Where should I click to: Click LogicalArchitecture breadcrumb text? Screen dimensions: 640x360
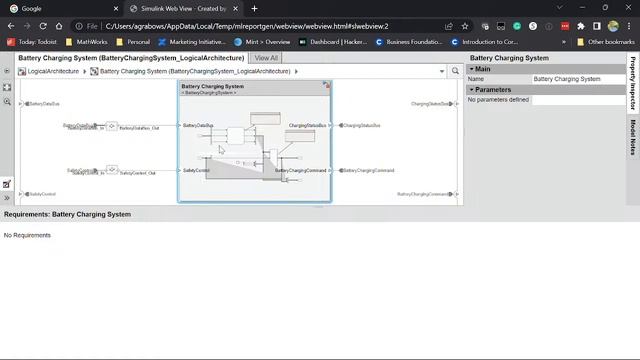point(53,71)
